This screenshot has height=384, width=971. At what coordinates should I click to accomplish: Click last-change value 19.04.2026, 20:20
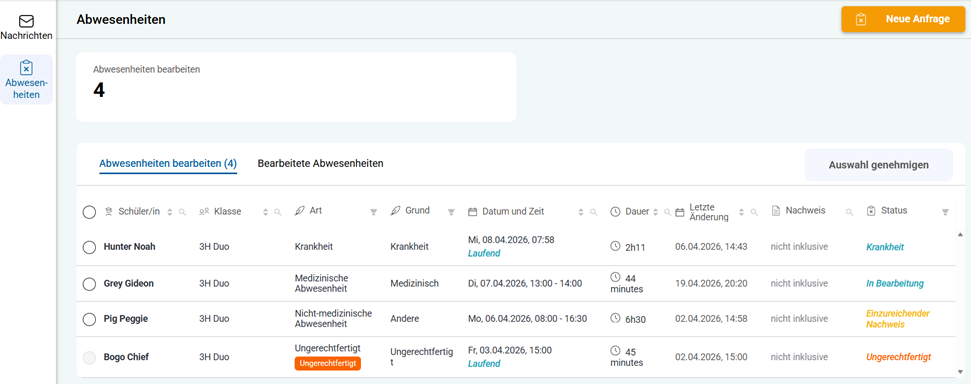coord(711,283)
